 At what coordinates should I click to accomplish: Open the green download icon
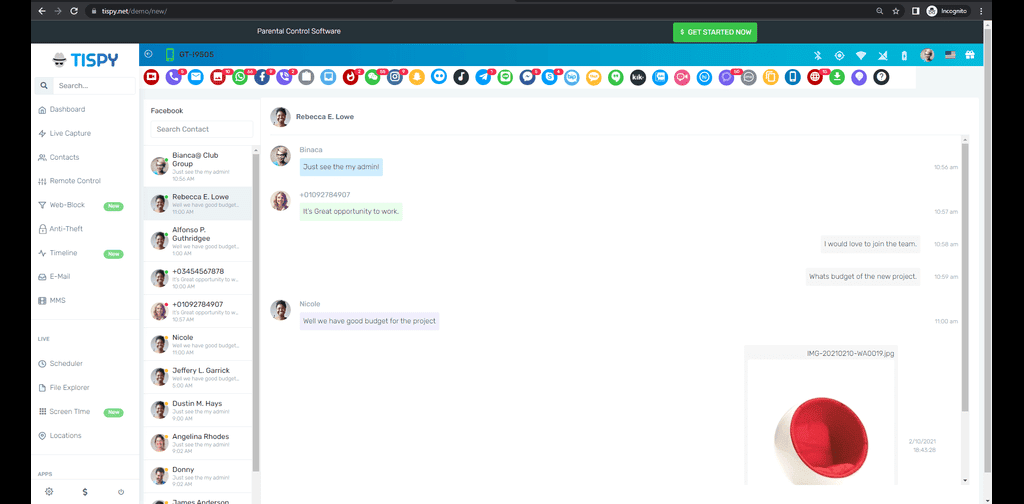click(x=837, y=77)
